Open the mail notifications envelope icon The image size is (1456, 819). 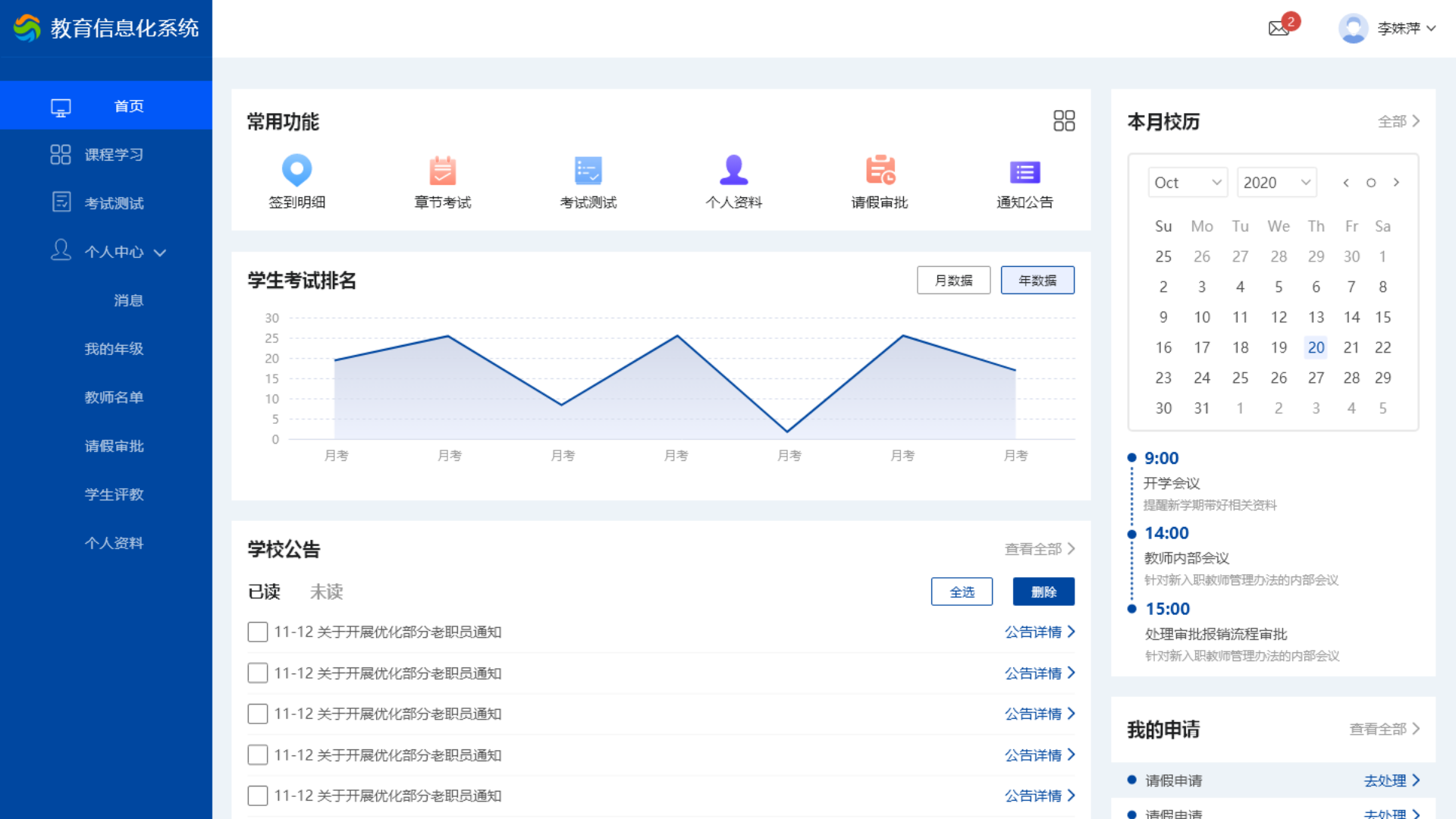click(x=1279, y=29)
